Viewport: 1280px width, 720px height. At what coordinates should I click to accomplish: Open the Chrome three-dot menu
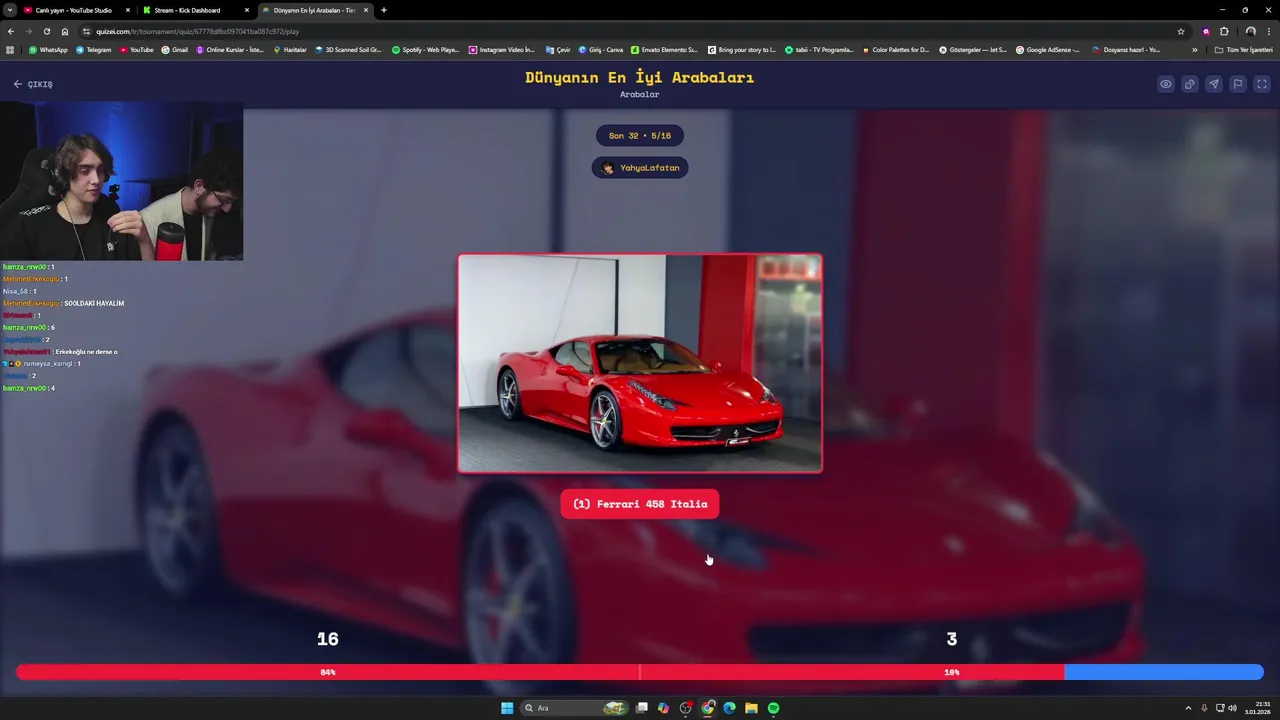pos(1268,31)
